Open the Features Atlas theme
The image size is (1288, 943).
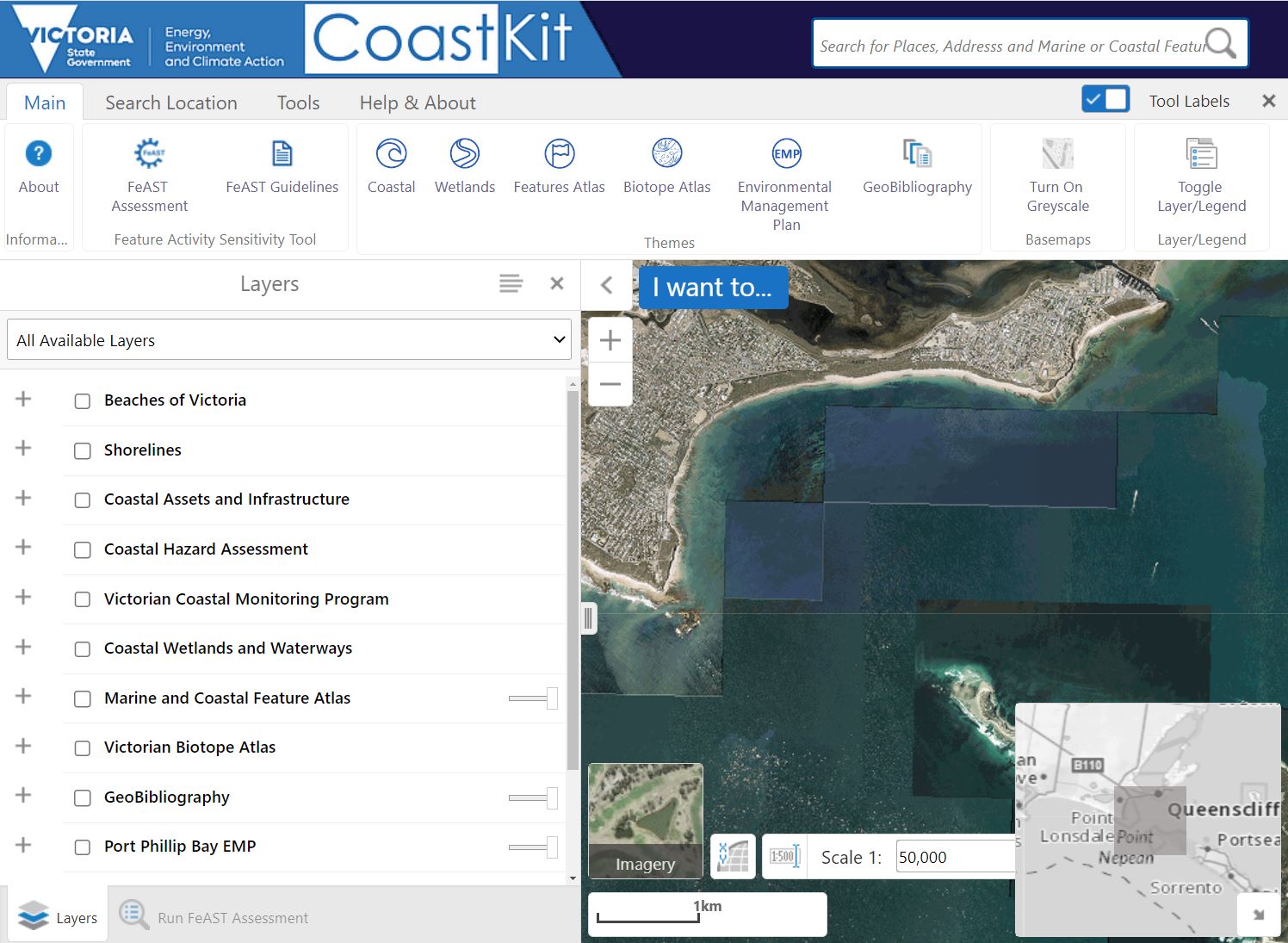pyautogui.click(x=560, y=169)
